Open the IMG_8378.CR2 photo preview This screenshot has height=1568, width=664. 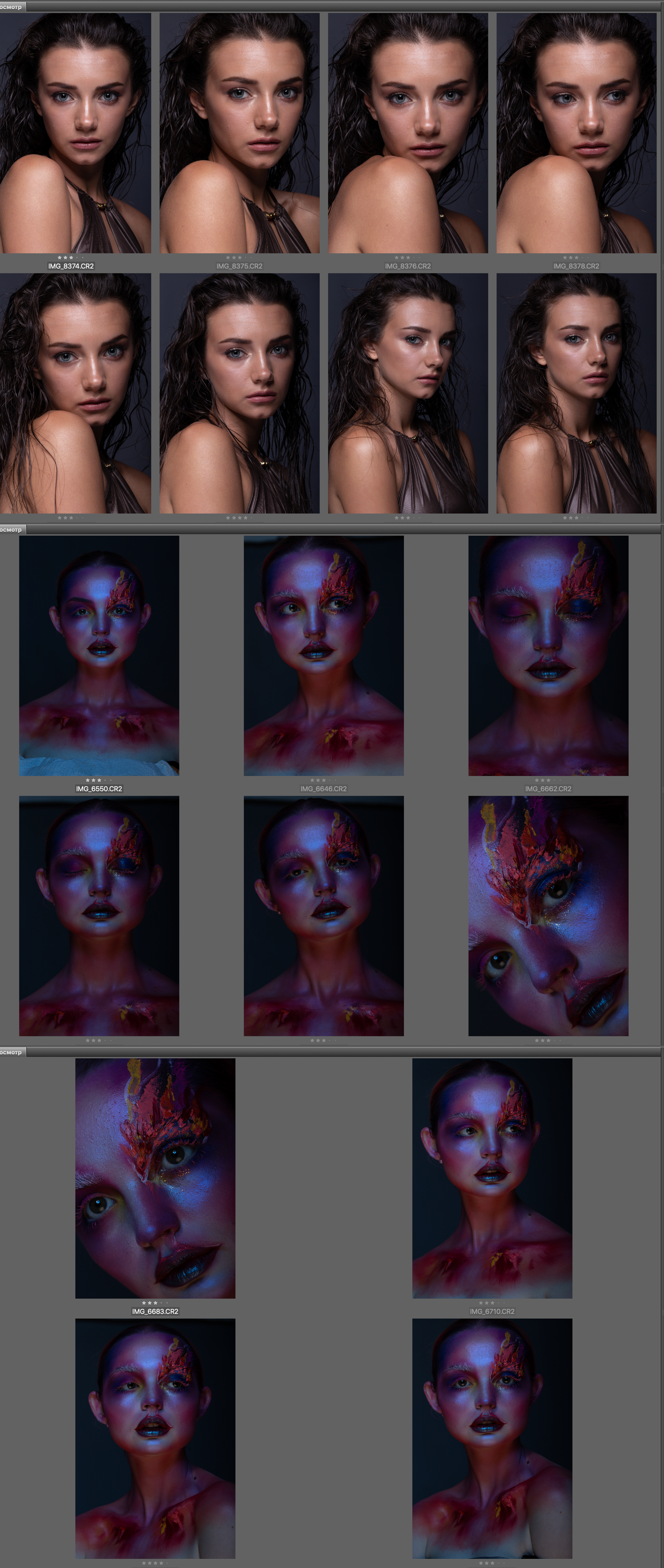(x=576, y=133)
